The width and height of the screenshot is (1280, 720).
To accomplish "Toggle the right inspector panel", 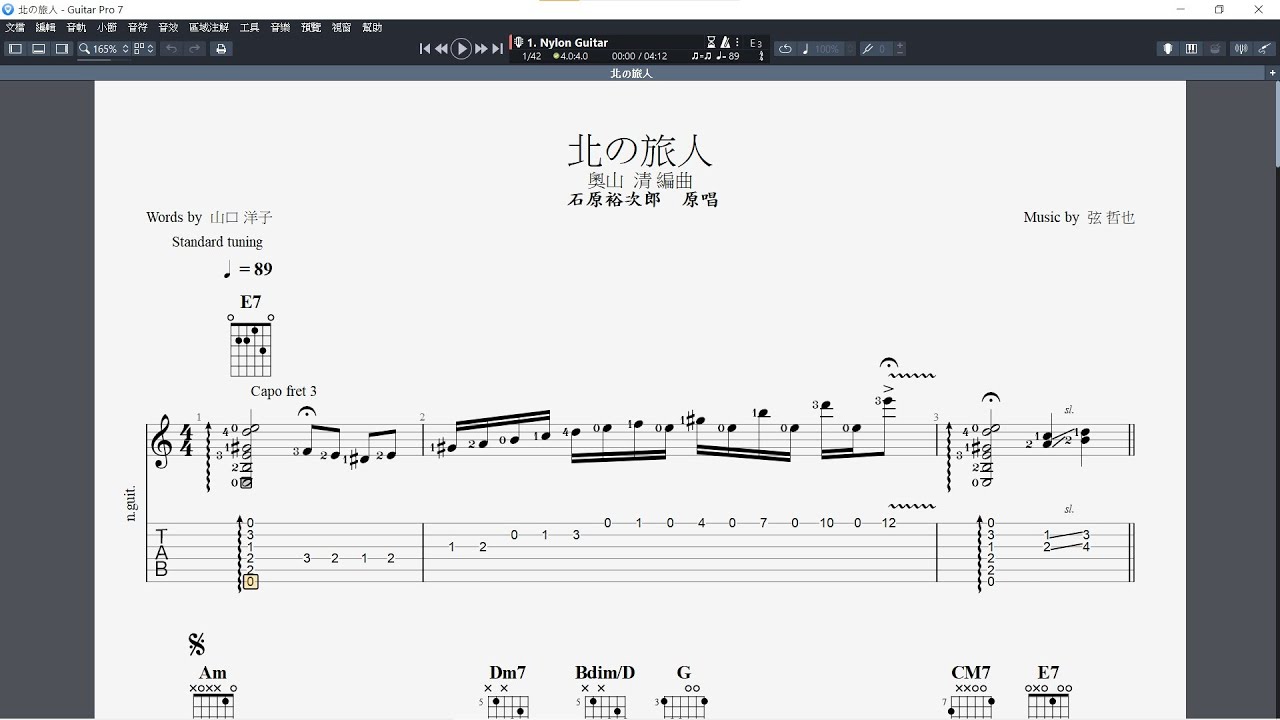I will pos(62,49).
